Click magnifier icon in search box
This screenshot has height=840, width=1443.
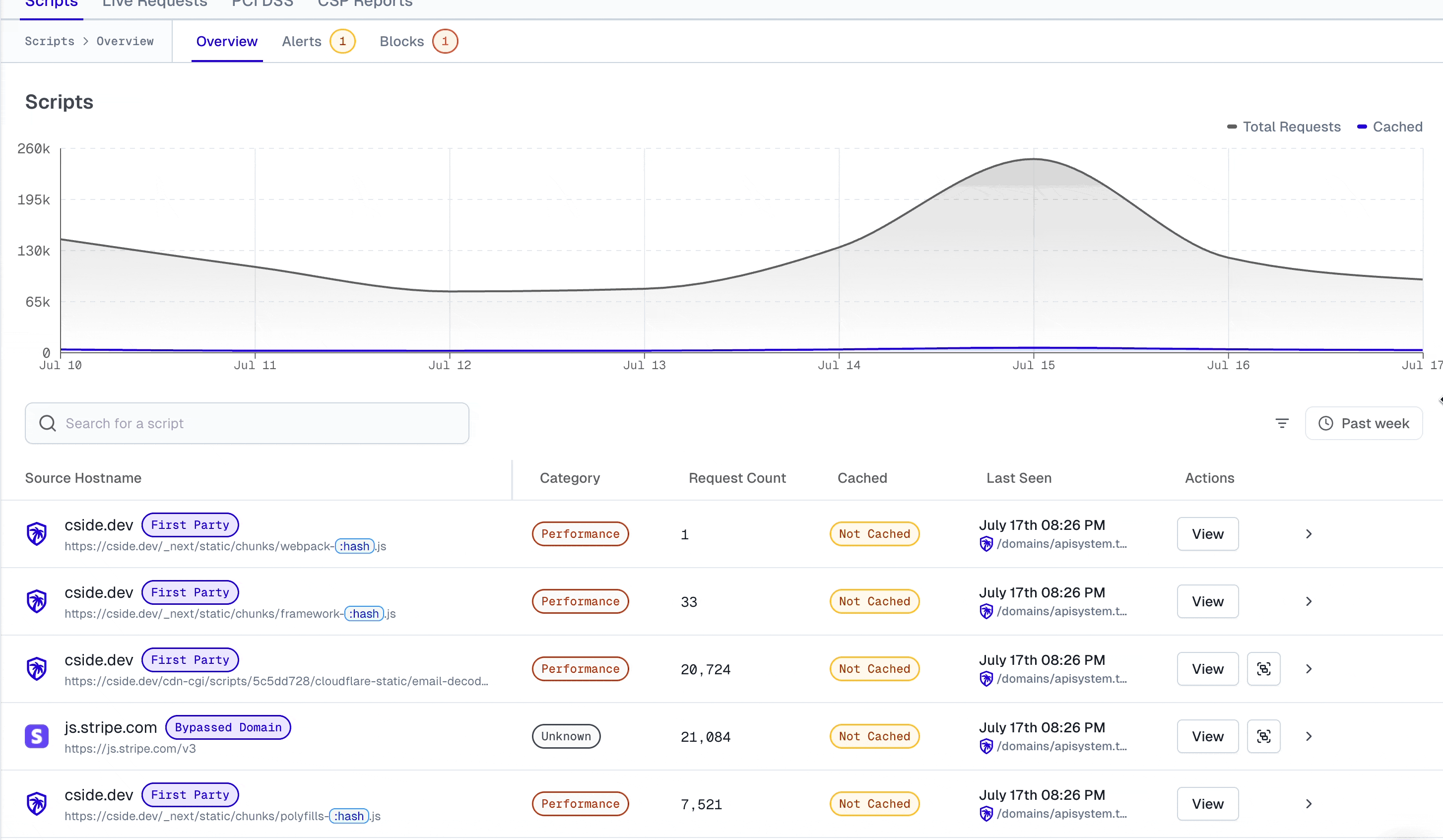[48, 423]
